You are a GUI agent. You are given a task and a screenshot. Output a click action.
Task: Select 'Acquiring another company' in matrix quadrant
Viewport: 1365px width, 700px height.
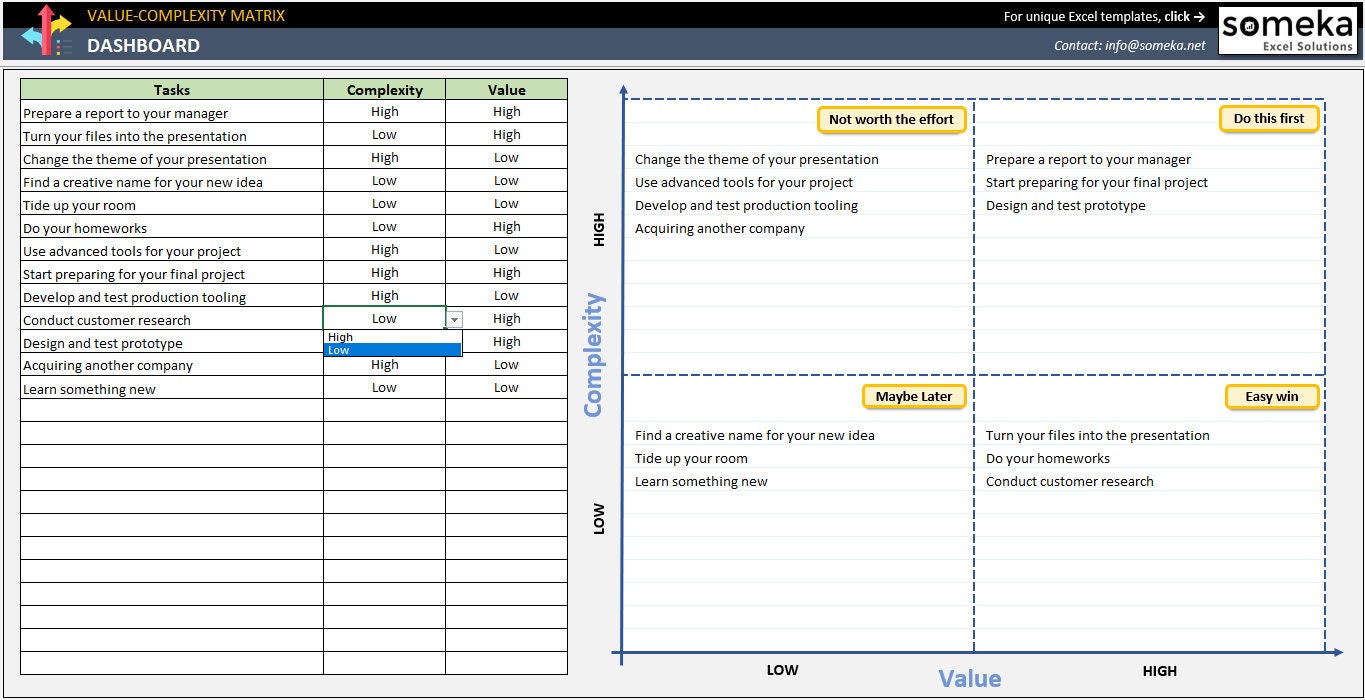point(720,228)
